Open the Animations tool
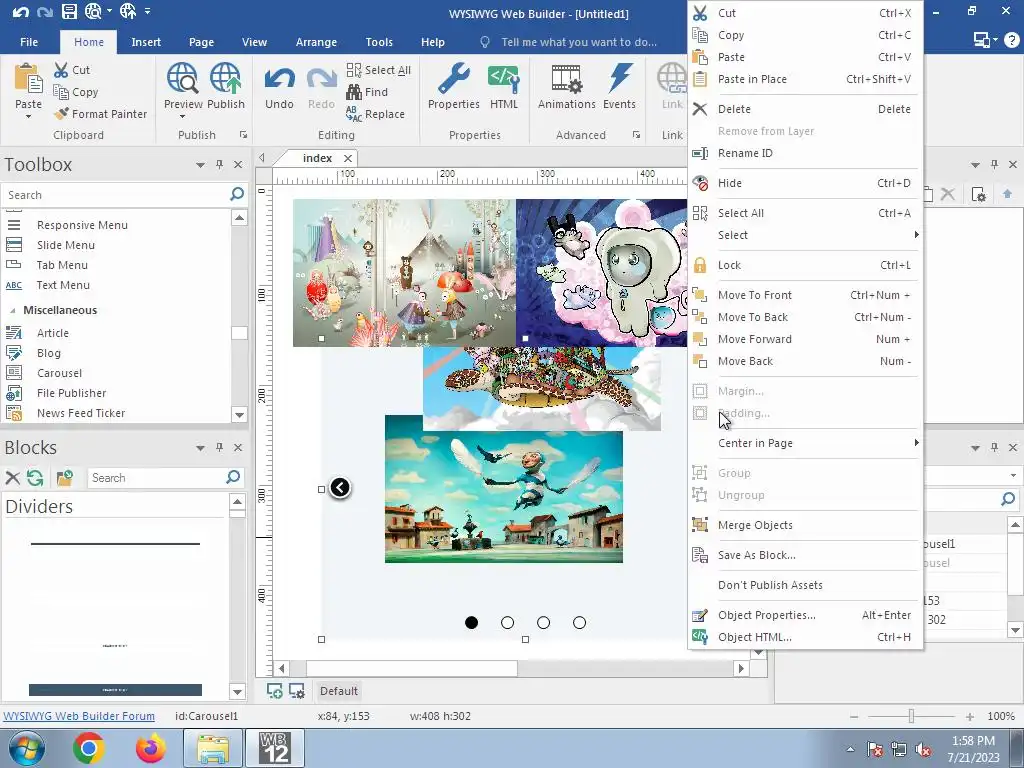 566,86
